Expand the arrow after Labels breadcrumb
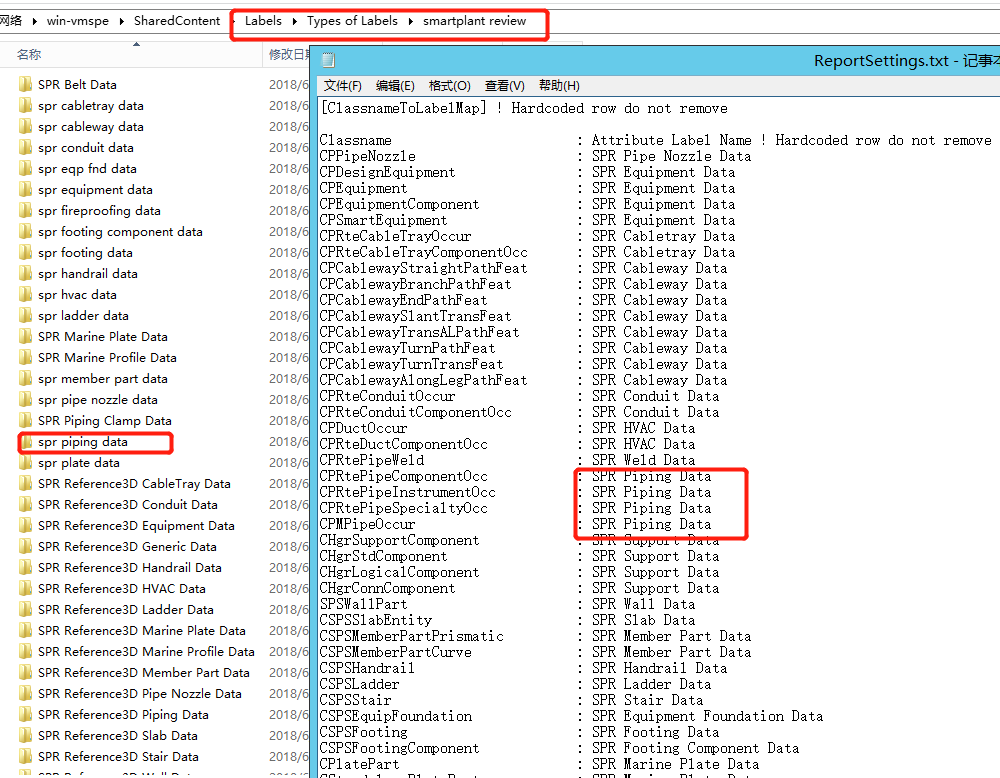This screenshot has height=778, width=1000. (295, 21)
